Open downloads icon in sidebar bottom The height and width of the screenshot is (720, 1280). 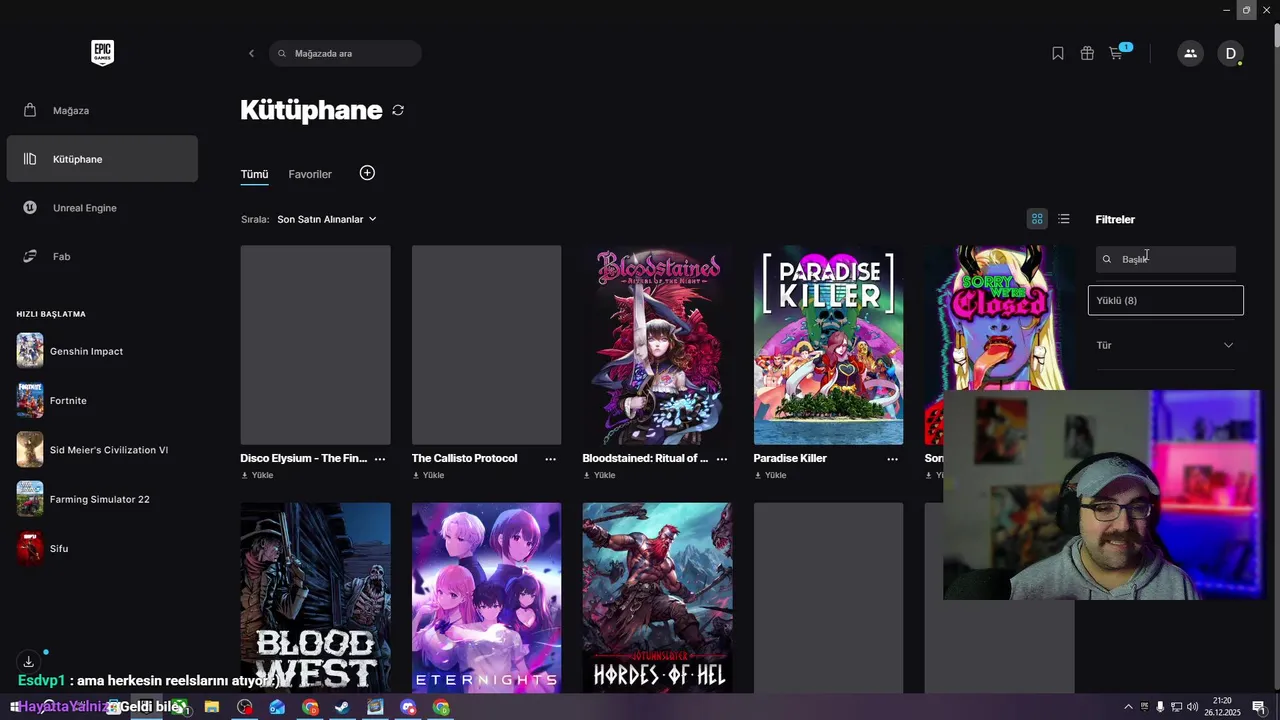tap(28, 661)
